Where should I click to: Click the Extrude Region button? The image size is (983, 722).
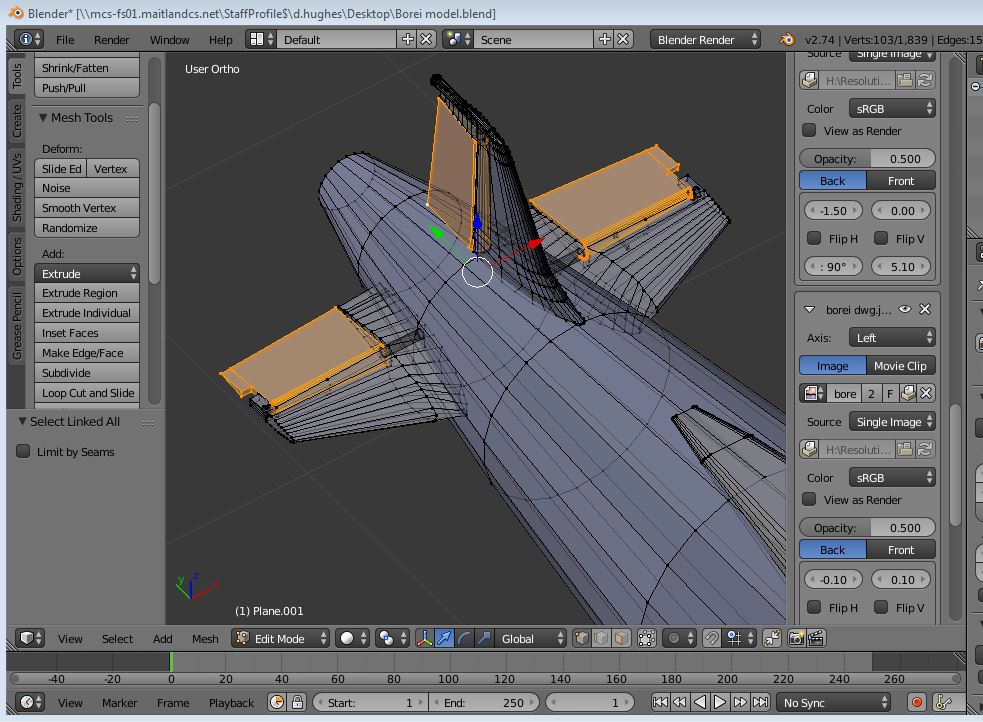87,293
